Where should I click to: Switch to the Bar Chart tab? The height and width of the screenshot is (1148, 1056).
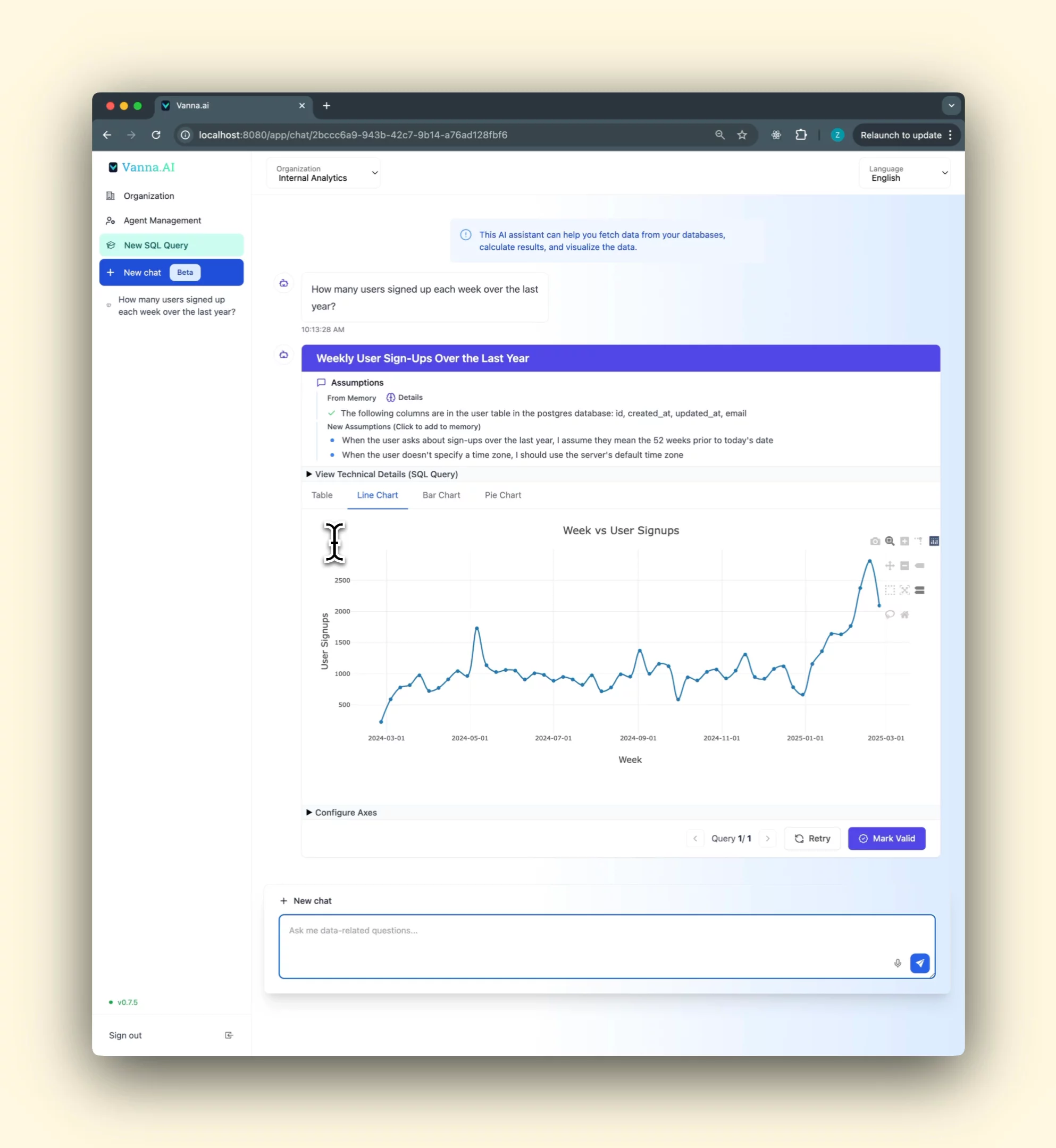coord(441,495)
